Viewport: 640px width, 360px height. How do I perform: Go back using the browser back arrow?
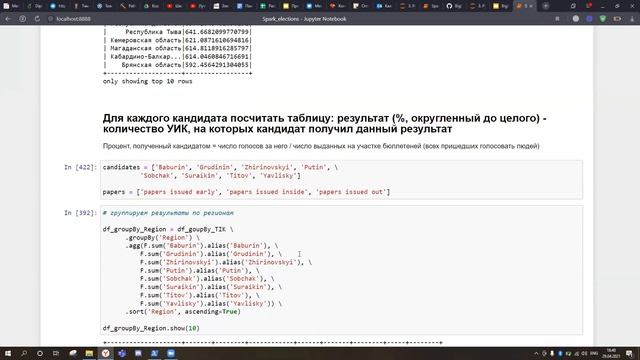[8, 19]
